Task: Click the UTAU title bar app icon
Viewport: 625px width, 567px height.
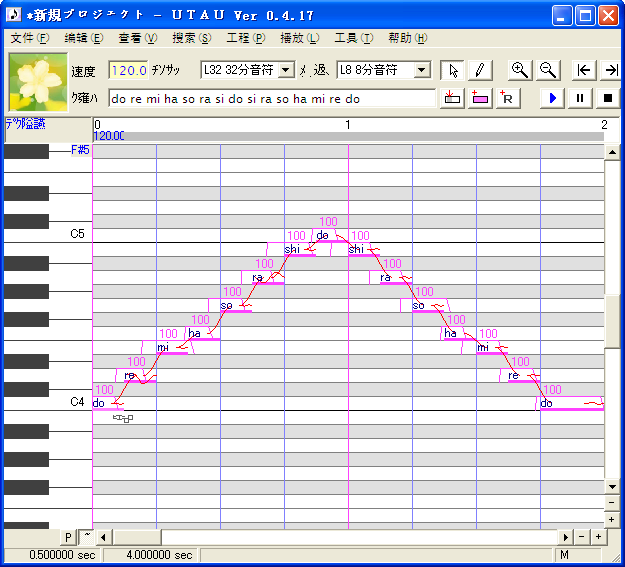Action: click(x=14, y=15)
